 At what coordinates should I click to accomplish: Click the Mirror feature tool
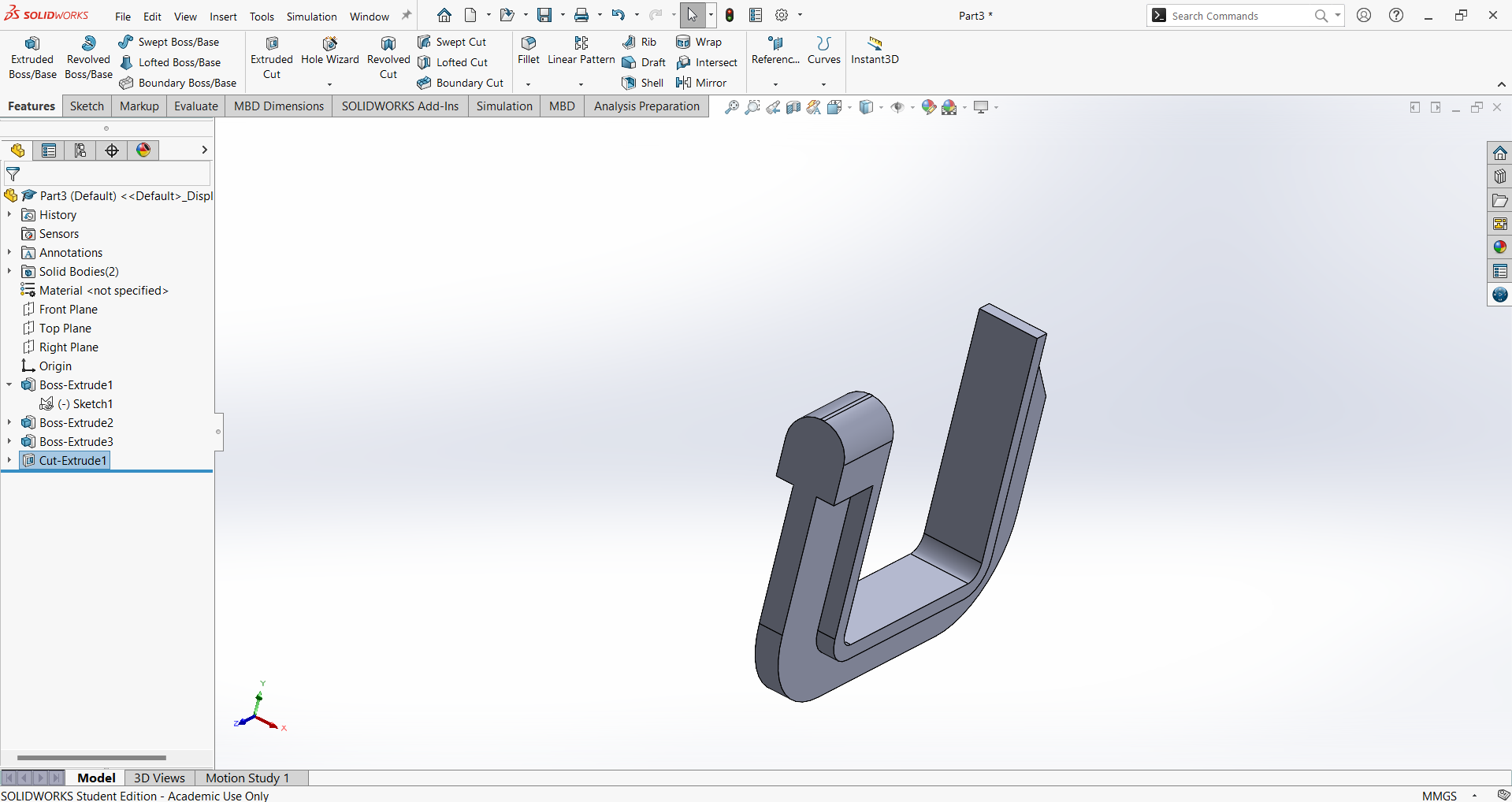pos(701,83)
